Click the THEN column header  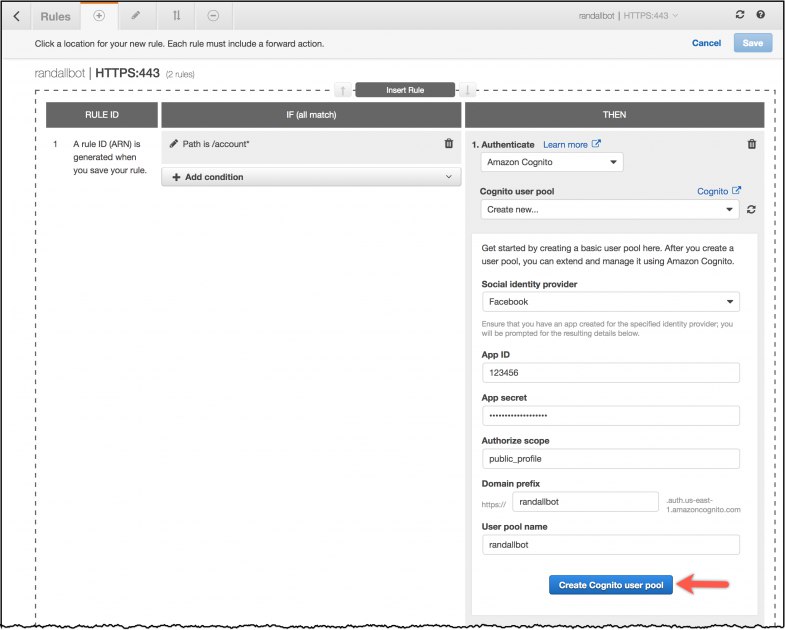614,115
